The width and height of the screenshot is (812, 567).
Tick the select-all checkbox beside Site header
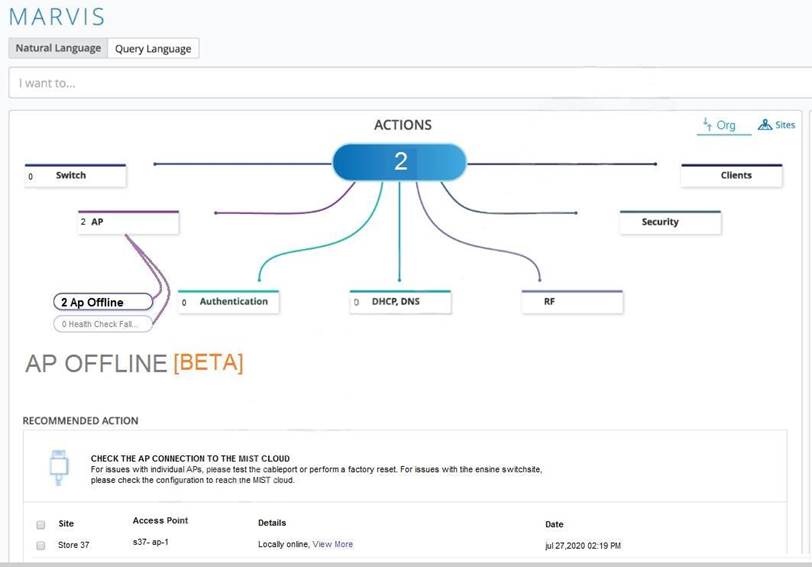point(41,524)
